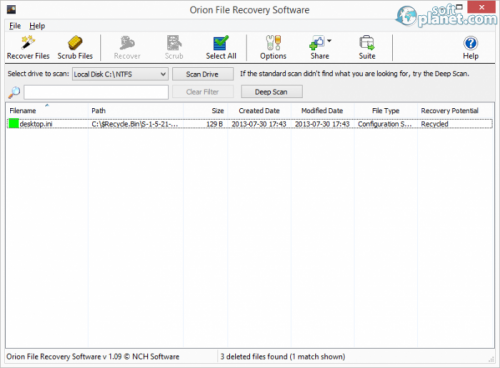
Task: Click the Scan Drive button
Action: (x=203, y=74)
